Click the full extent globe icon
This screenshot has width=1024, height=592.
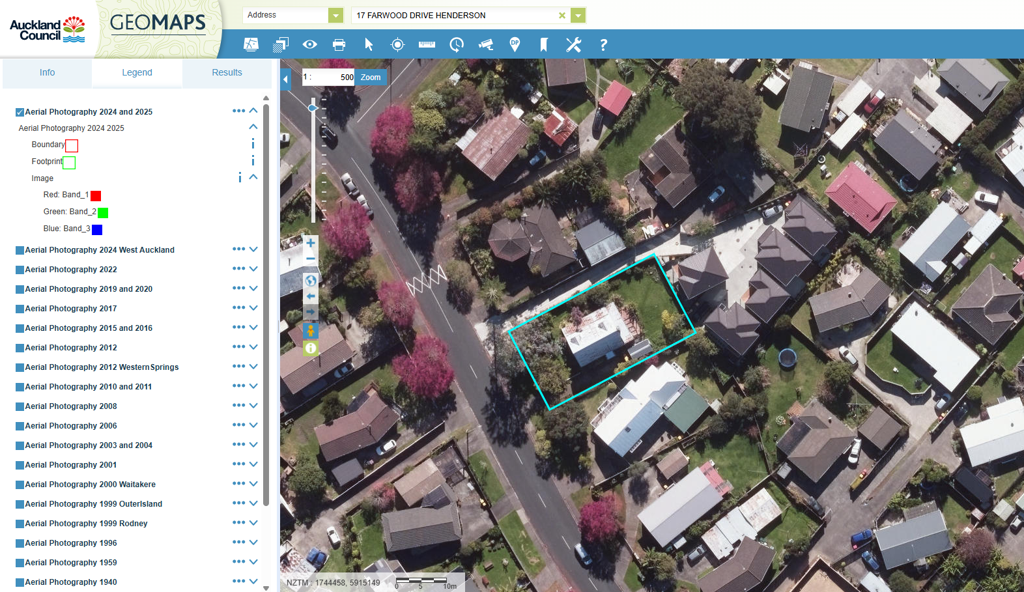[310, 281]
